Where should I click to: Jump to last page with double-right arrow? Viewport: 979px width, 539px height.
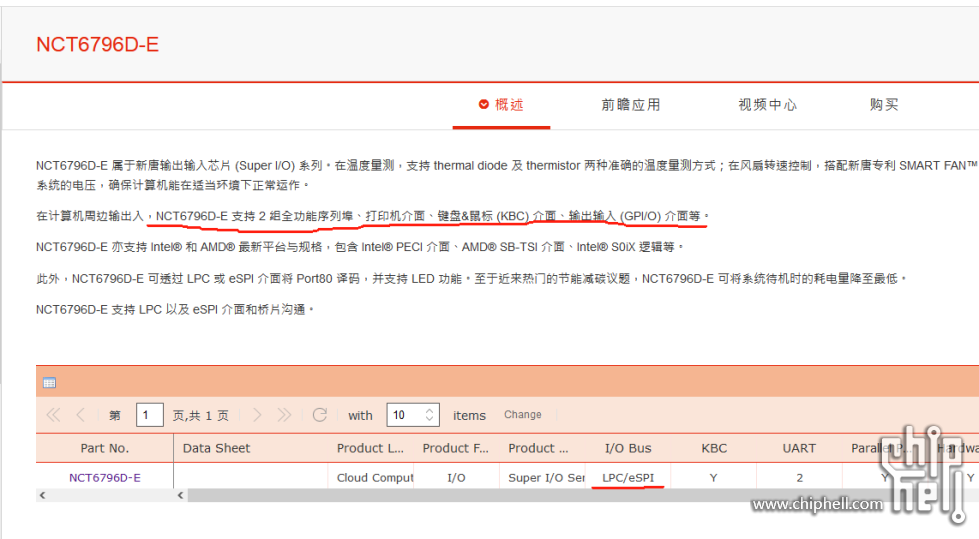pos(284,415)
